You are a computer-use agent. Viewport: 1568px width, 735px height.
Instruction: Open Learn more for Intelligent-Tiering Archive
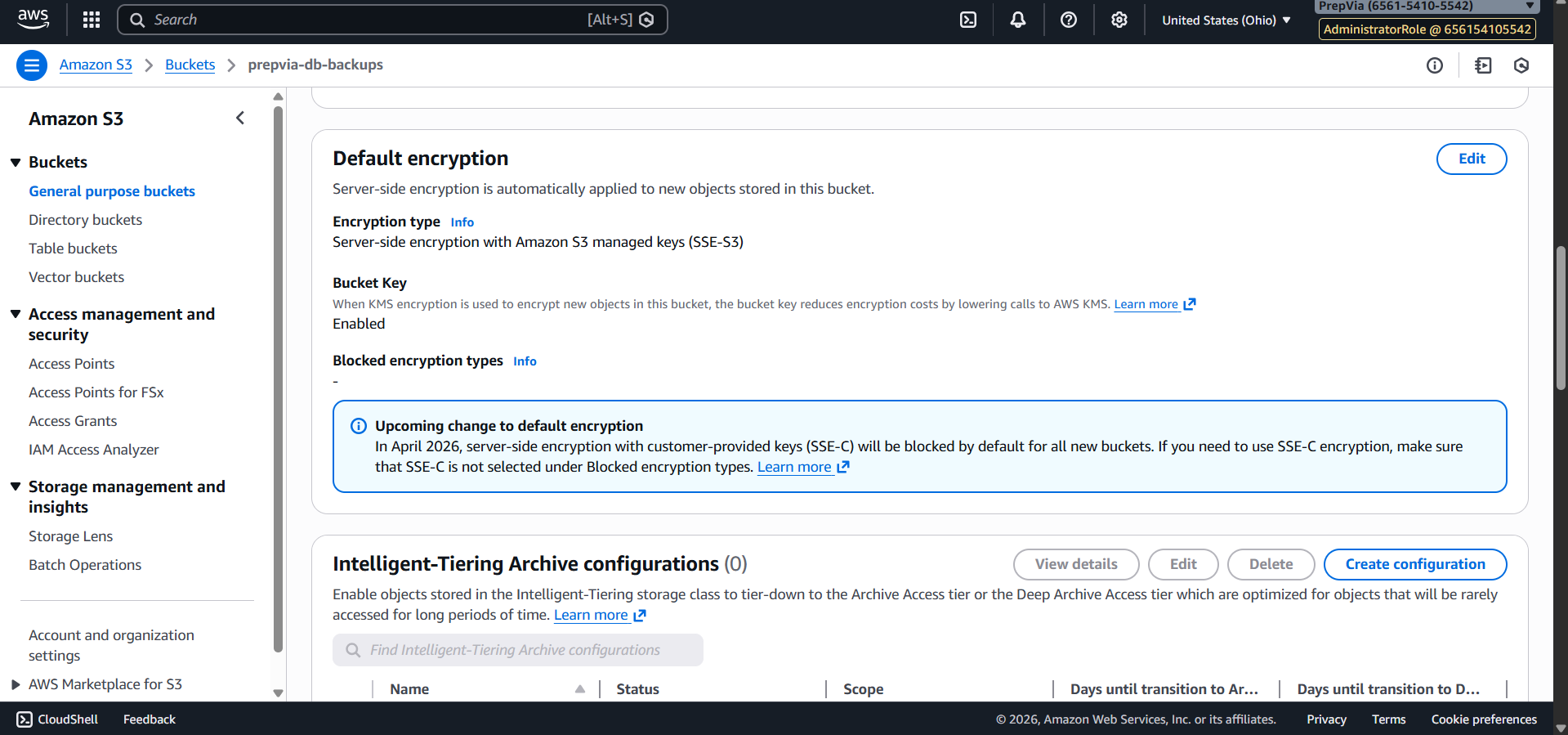click(591, 615)
